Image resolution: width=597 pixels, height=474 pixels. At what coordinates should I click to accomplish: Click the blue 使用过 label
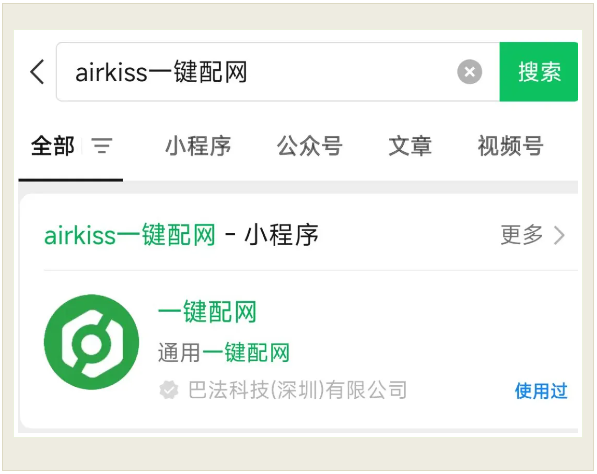[541, 391]
